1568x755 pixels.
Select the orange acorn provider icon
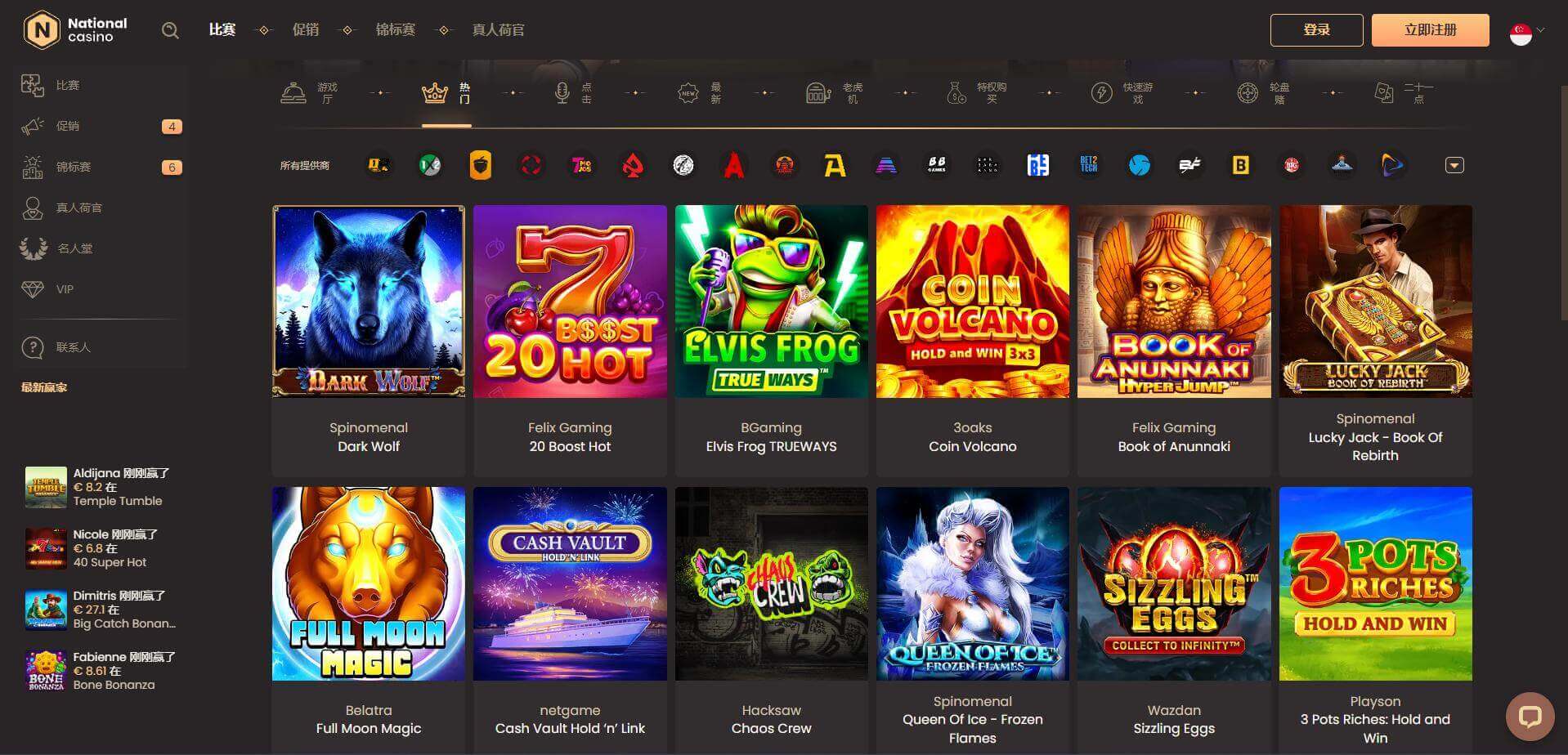[x=481, y=165]
